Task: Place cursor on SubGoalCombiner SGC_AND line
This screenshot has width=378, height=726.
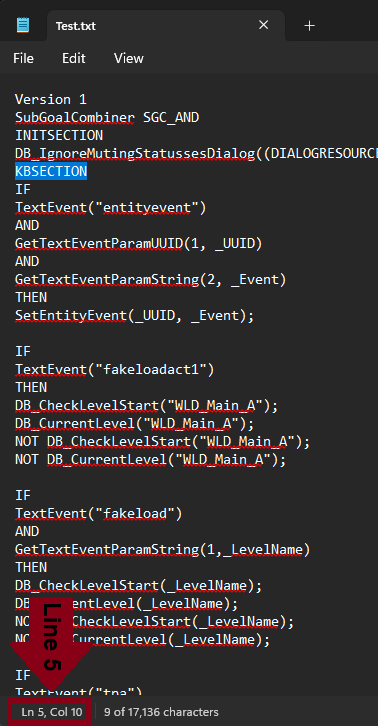Action: [x=107, y=118]
